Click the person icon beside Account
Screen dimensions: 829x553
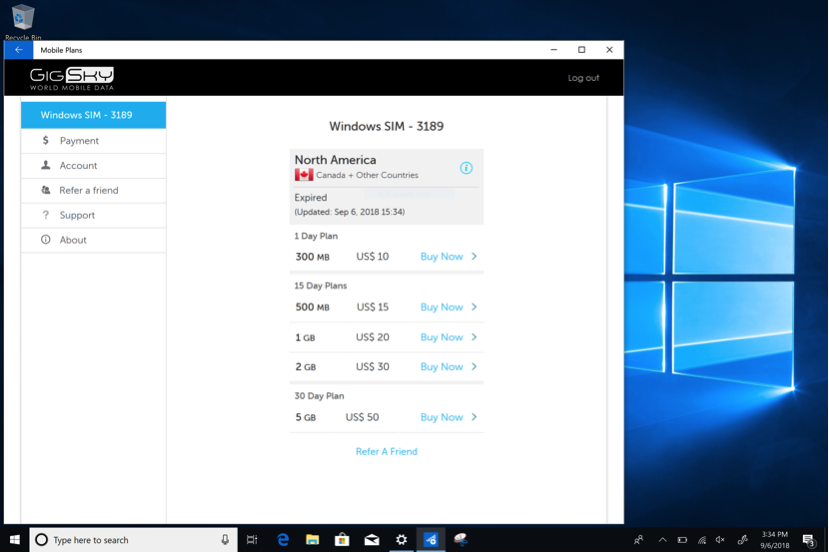tap(46, 165)
